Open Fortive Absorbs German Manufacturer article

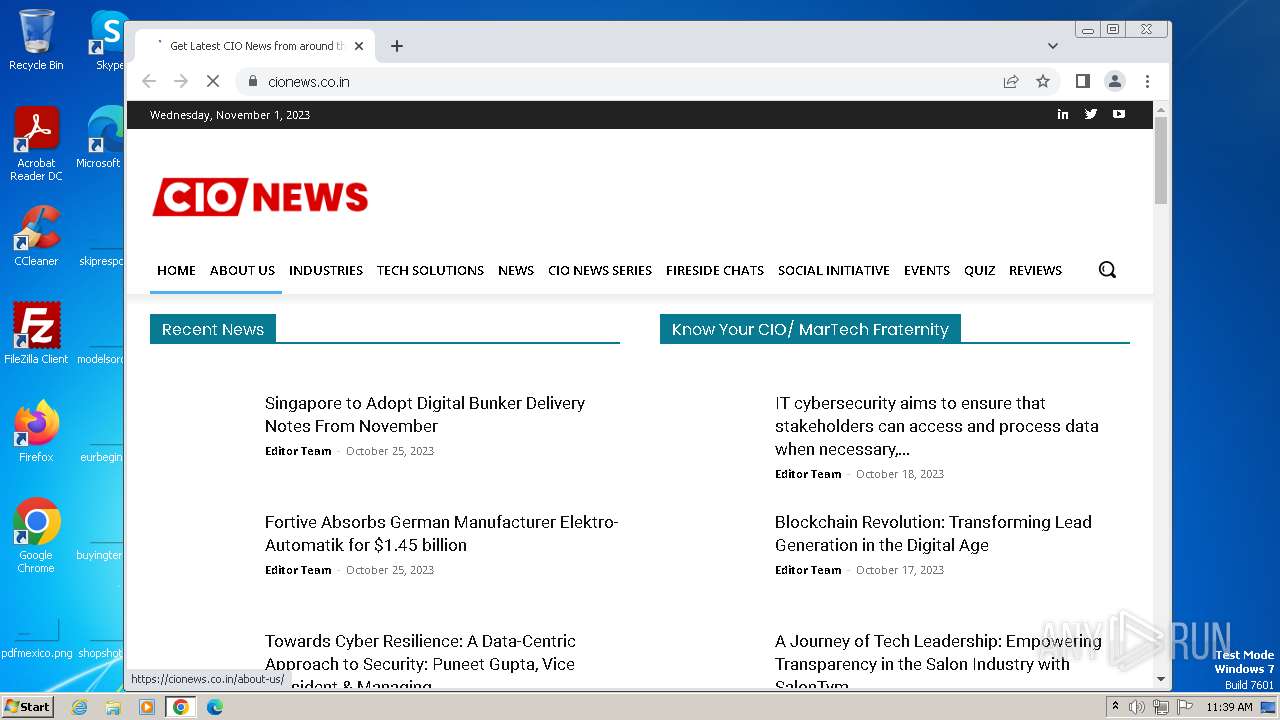pyautogui.click(x=441, y=533)
